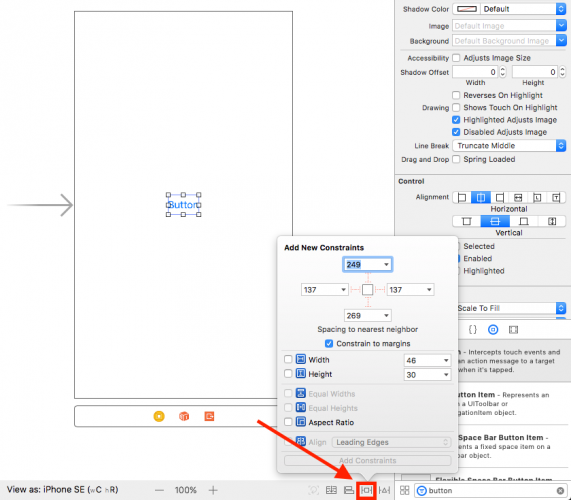Open the Align constraints icon
This screenshot has width=571, height=500.
pos(349,491)
